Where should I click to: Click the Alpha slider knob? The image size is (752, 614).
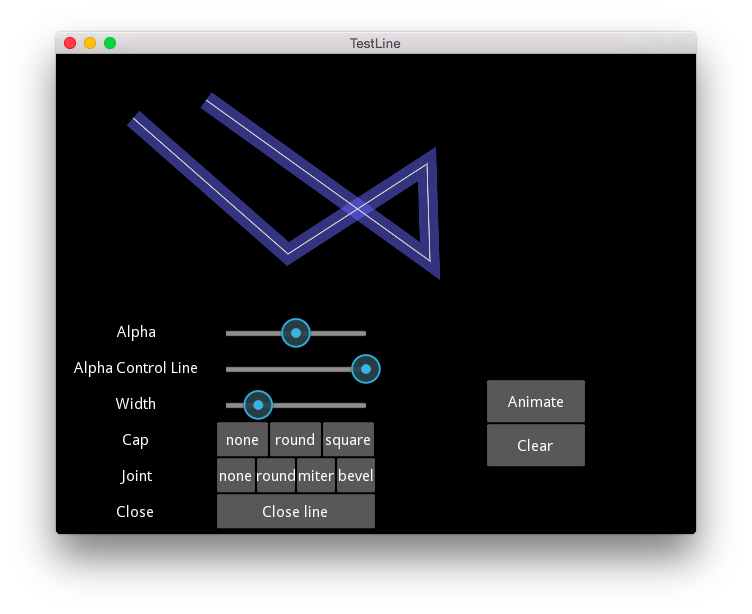[296, 333]
